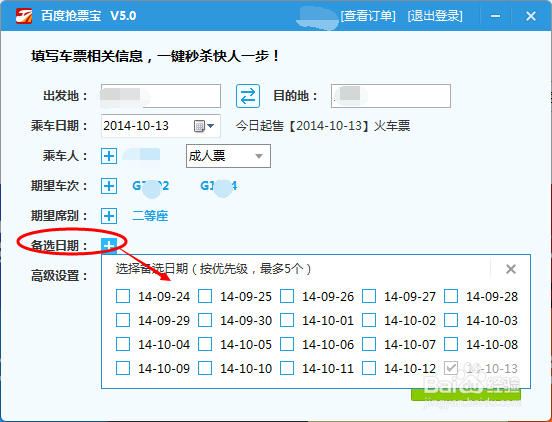Check the 14-10-03 date checkbox
552x422 pixels.
tap(451, 320)
